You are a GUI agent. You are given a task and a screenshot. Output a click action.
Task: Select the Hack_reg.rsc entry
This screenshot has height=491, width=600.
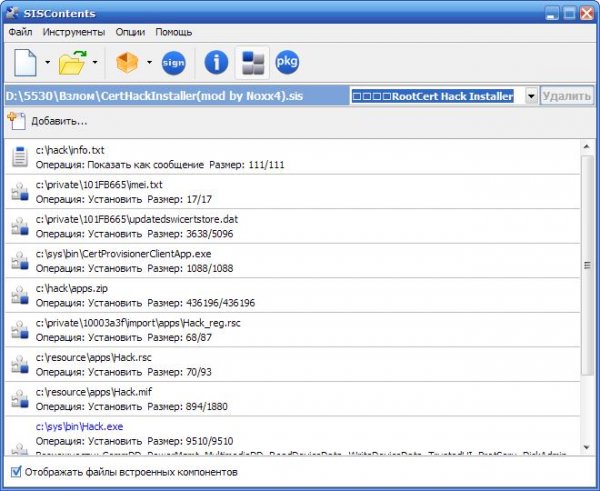(x=292, y=330)
